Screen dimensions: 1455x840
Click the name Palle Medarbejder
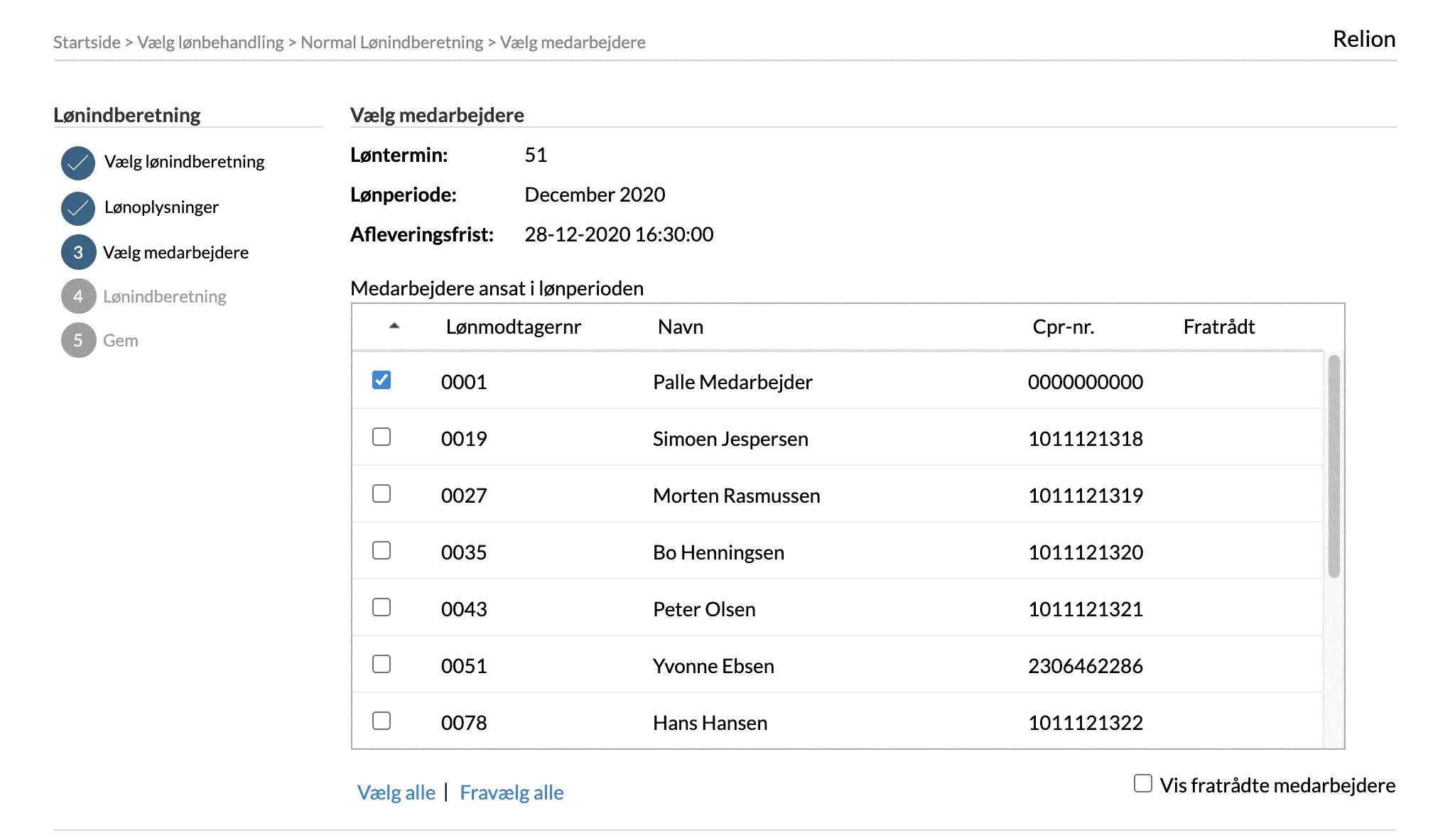tap(732, 382)
